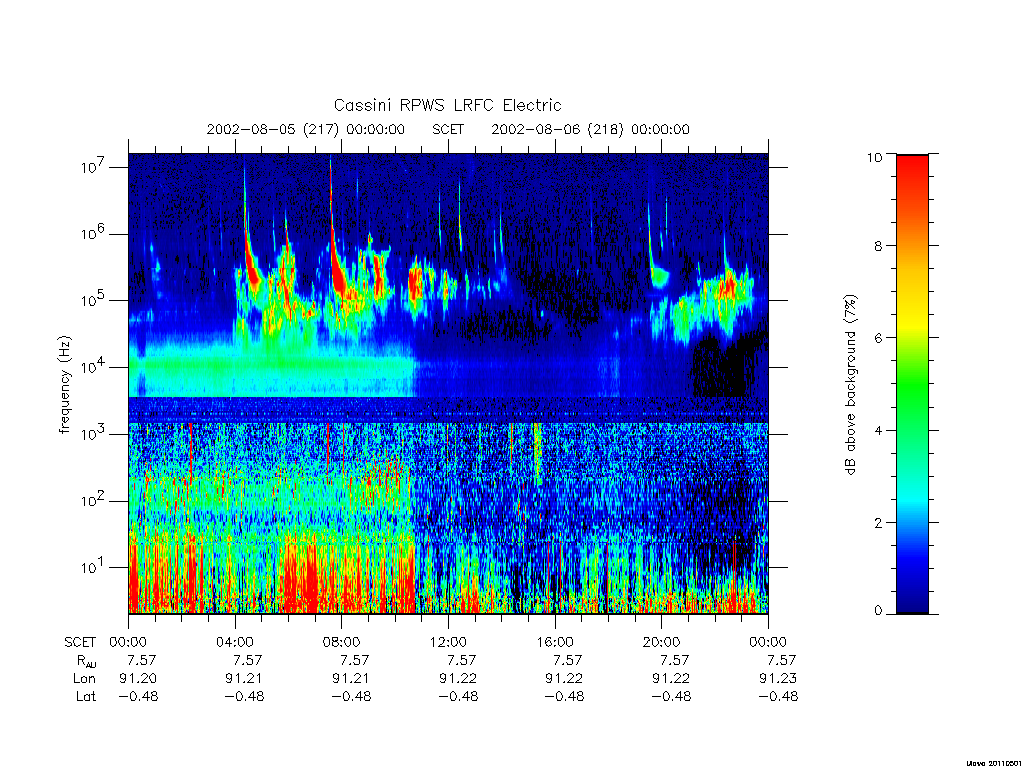Click the red top of the colorbar
The width and height of the screenshot is (1024, 768).
tap(912, 170)
